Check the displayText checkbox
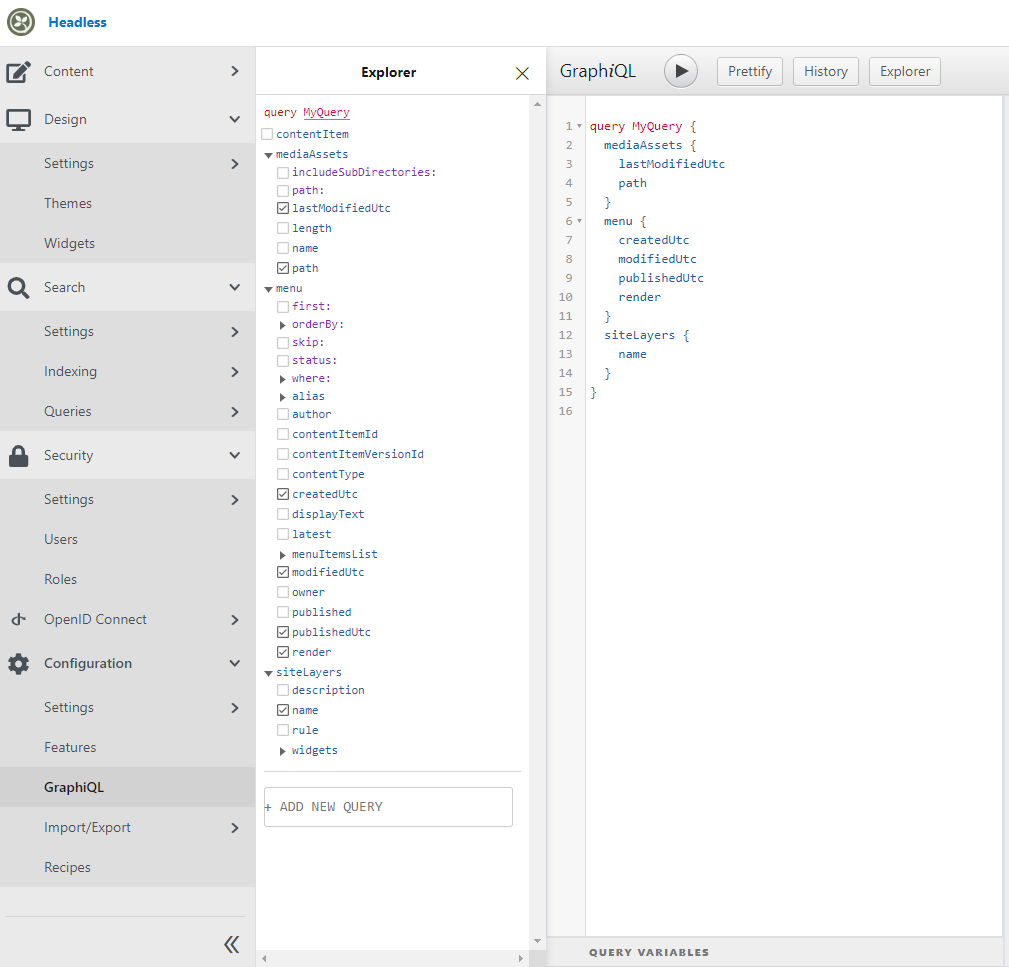 282,513
